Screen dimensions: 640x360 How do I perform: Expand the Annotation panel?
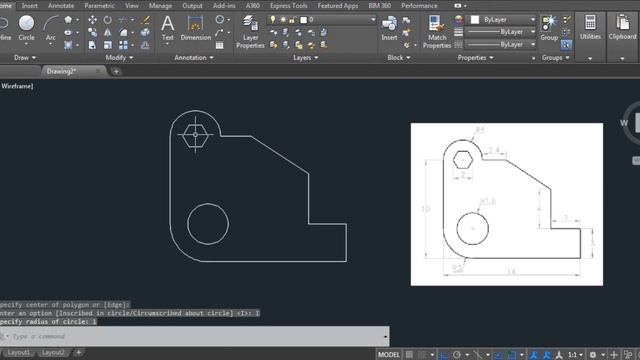194,58
